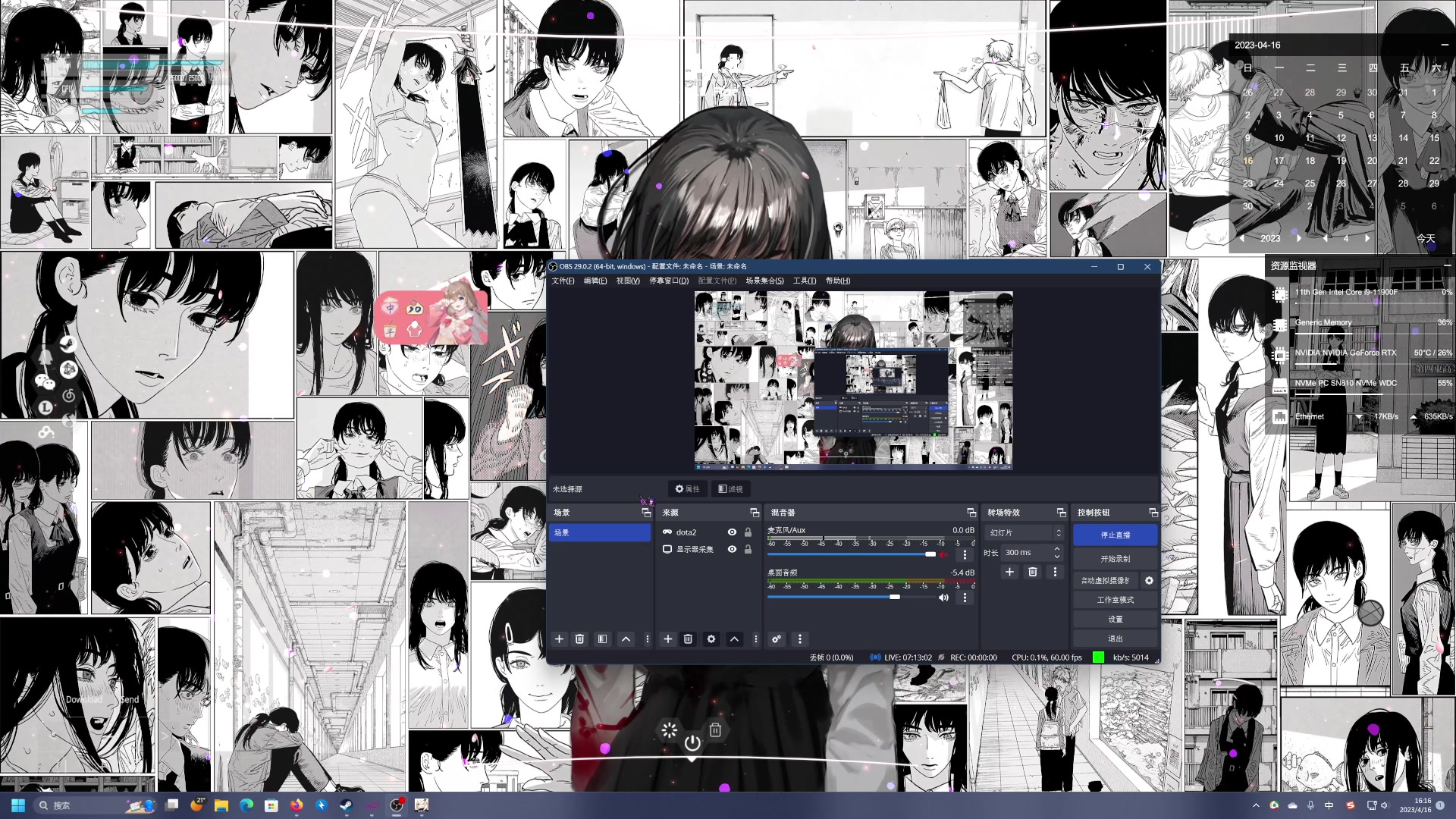
Task: Open virtual camera settings gear
Action: point(1149,580)
